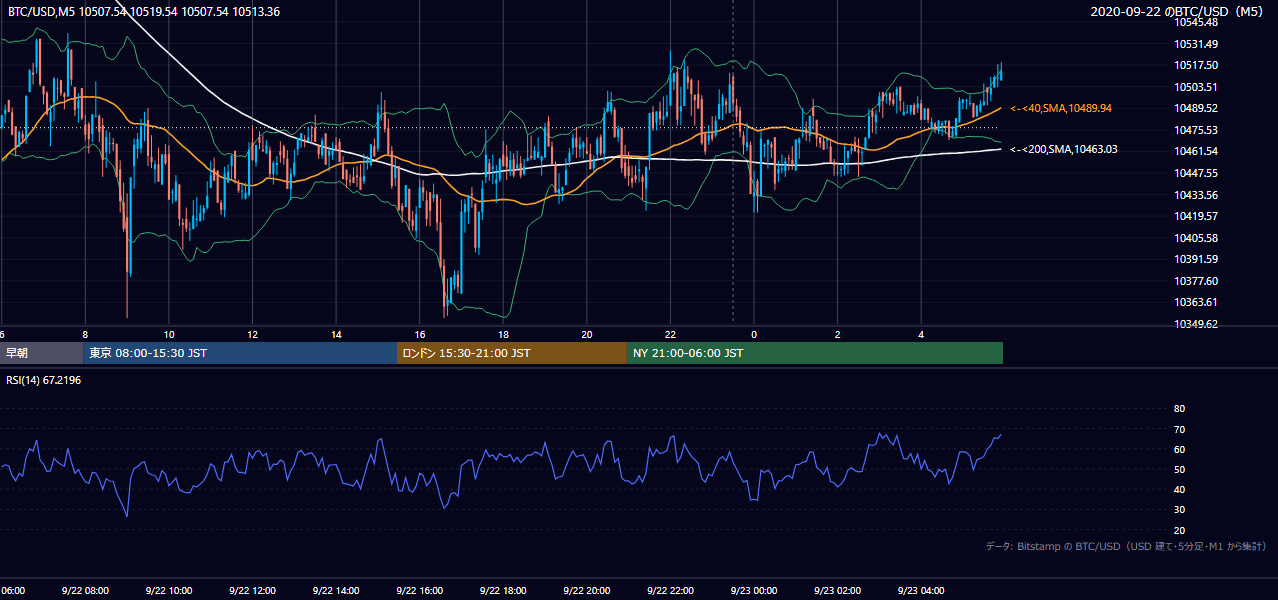Click price axis label 10475.53
The width and height of the screenshot is (1278, 600).
coord(1196,130)
